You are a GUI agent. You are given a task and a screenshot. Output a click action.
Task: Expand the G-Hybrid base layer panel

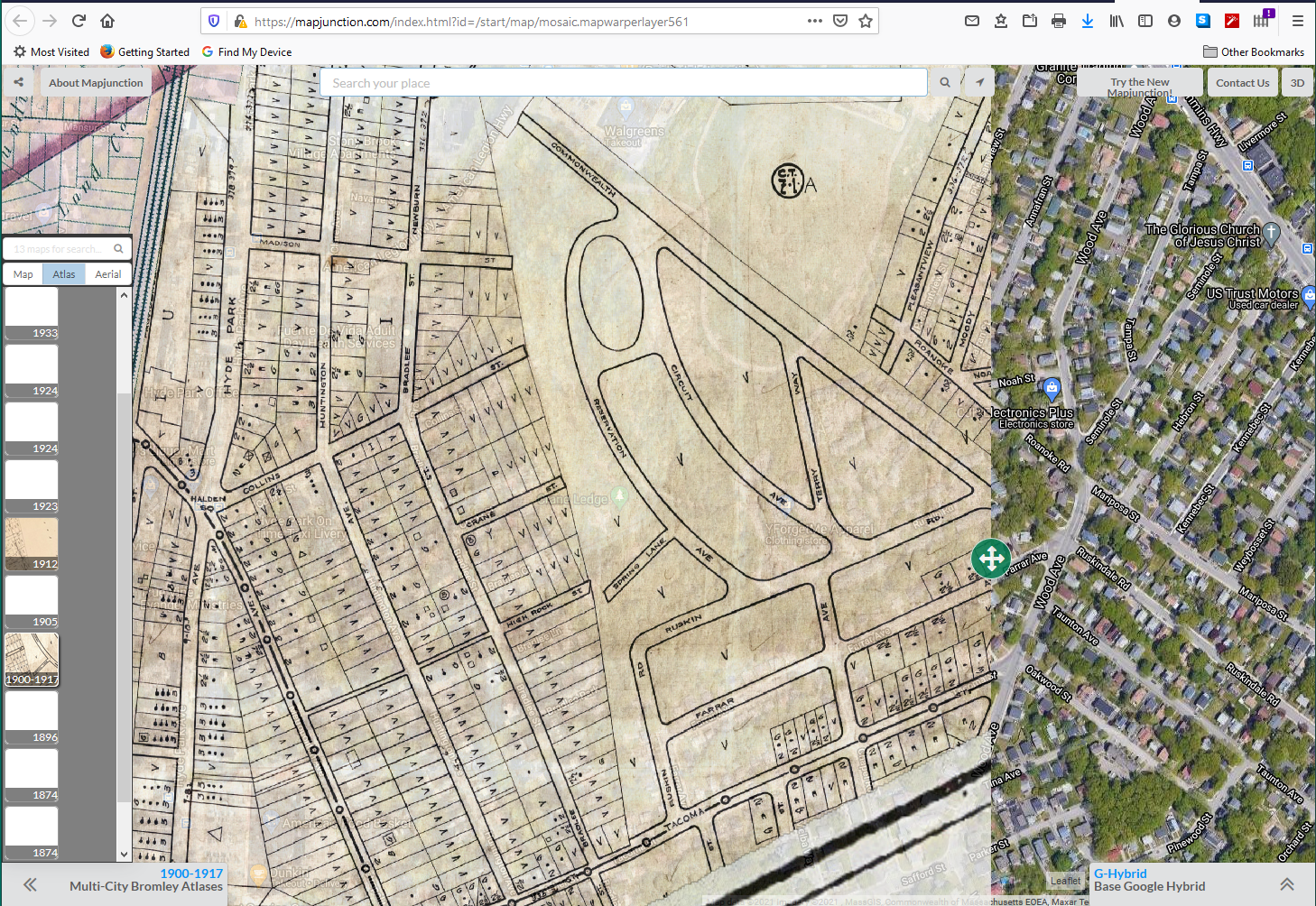[1286, 884]
